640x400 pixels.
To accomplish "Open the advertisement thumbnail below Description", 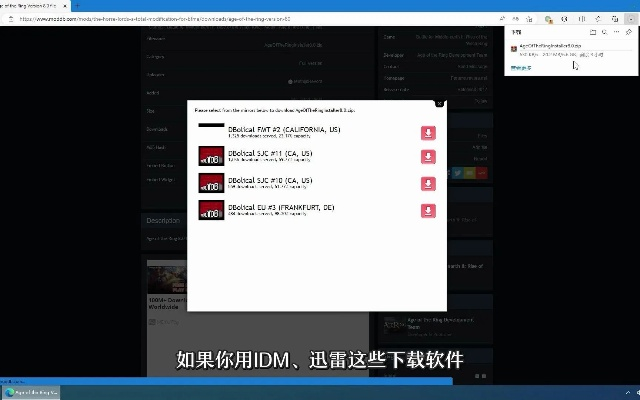I will 167,278.
